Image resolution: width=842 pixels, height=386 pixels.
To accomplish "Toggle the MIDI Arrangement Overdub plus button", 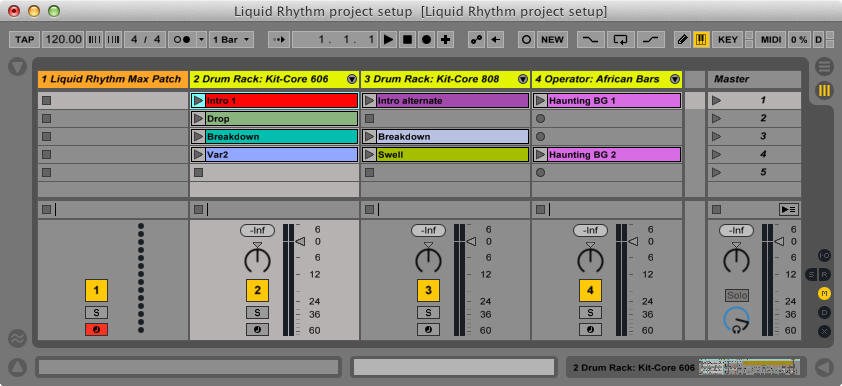I will click(445, 40).
